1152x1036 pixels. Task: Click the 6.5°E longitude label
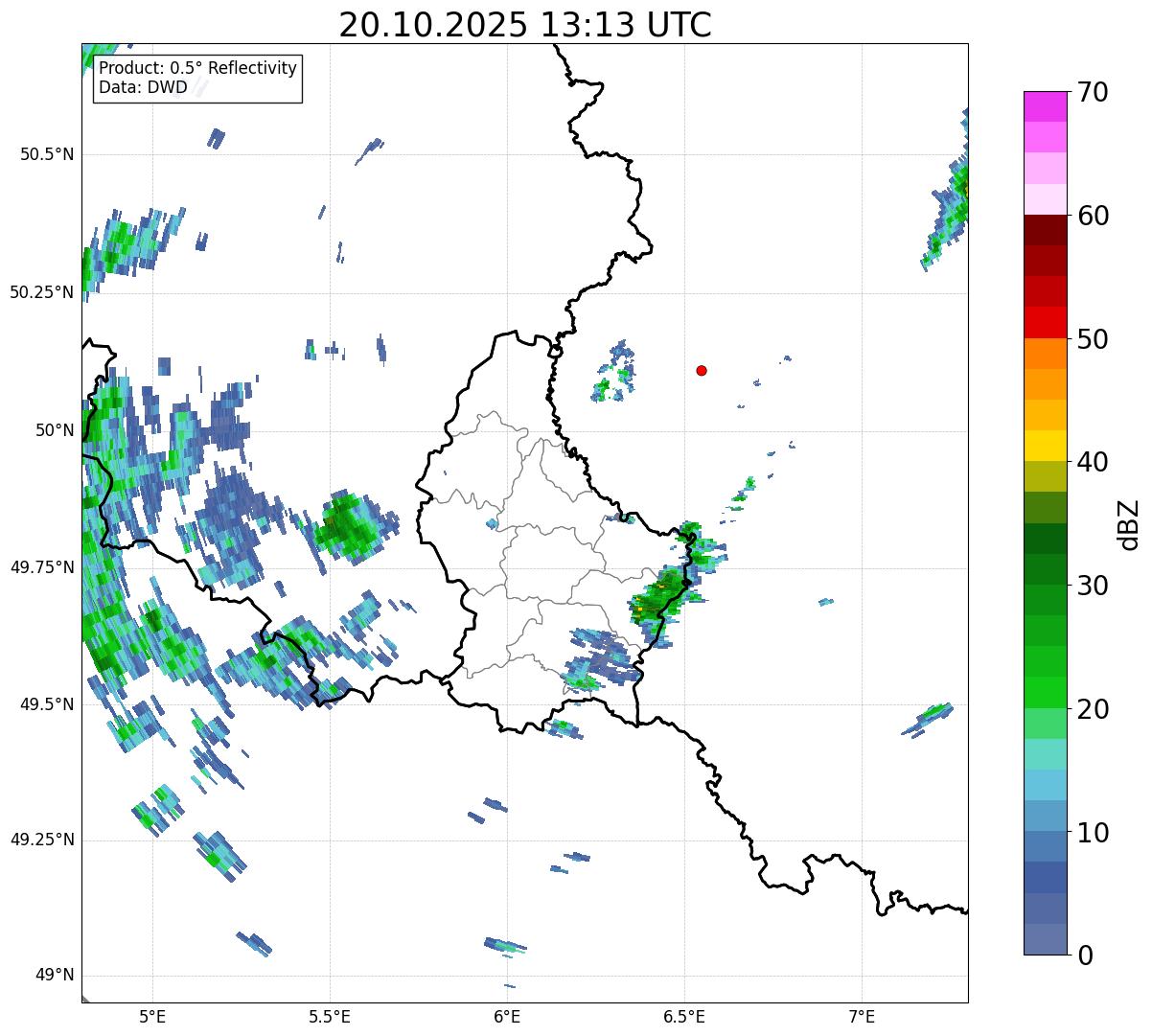685,1017
